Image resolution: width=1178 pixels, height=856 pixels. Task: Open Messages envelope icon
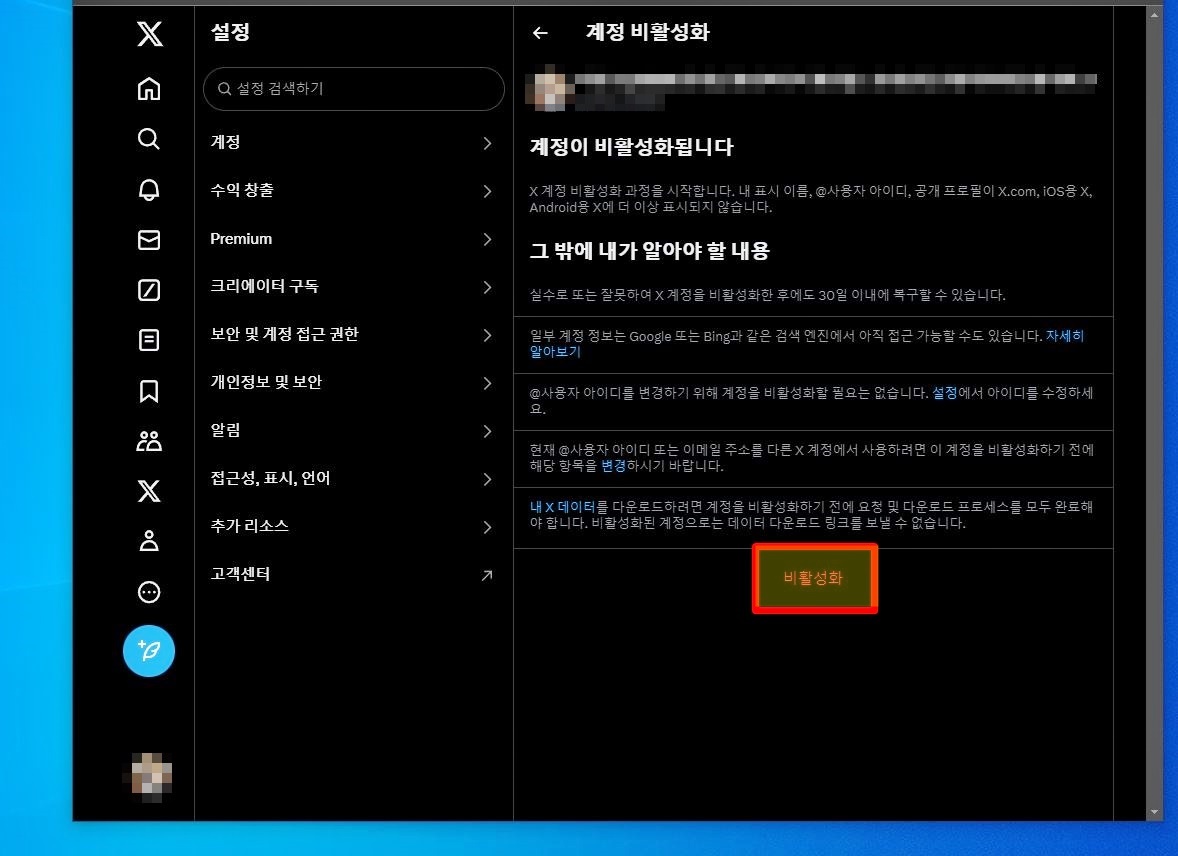(x=149, y=240)
